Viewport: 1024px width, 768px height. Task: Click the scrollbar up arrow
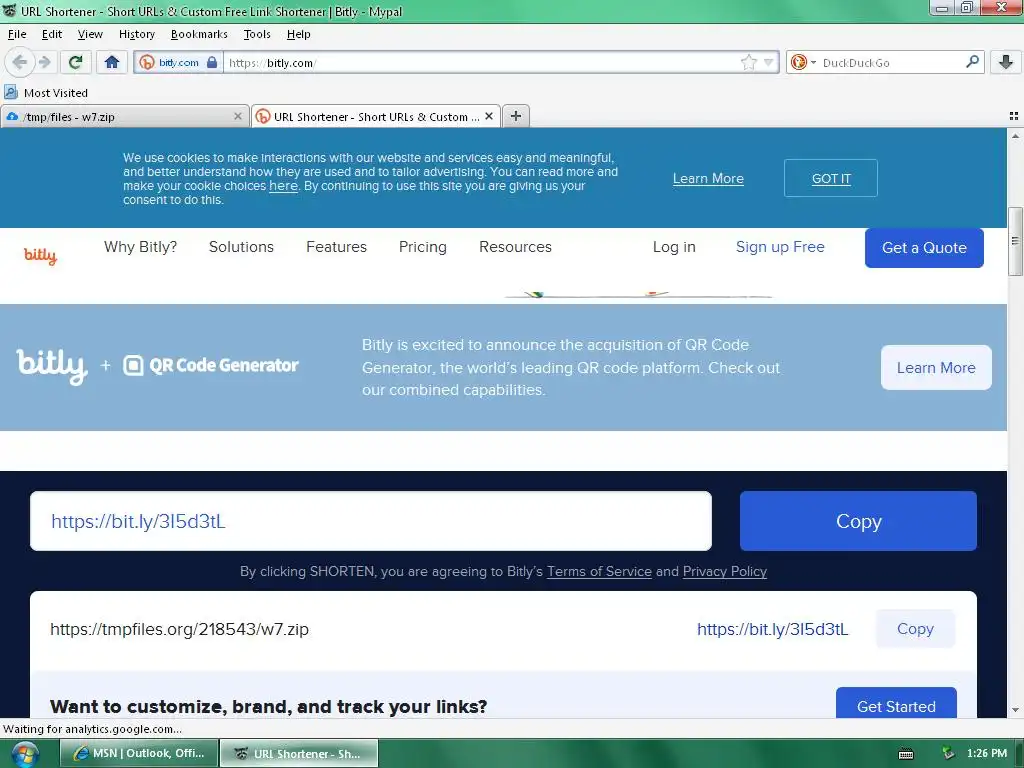click(x=1015, y=136)
